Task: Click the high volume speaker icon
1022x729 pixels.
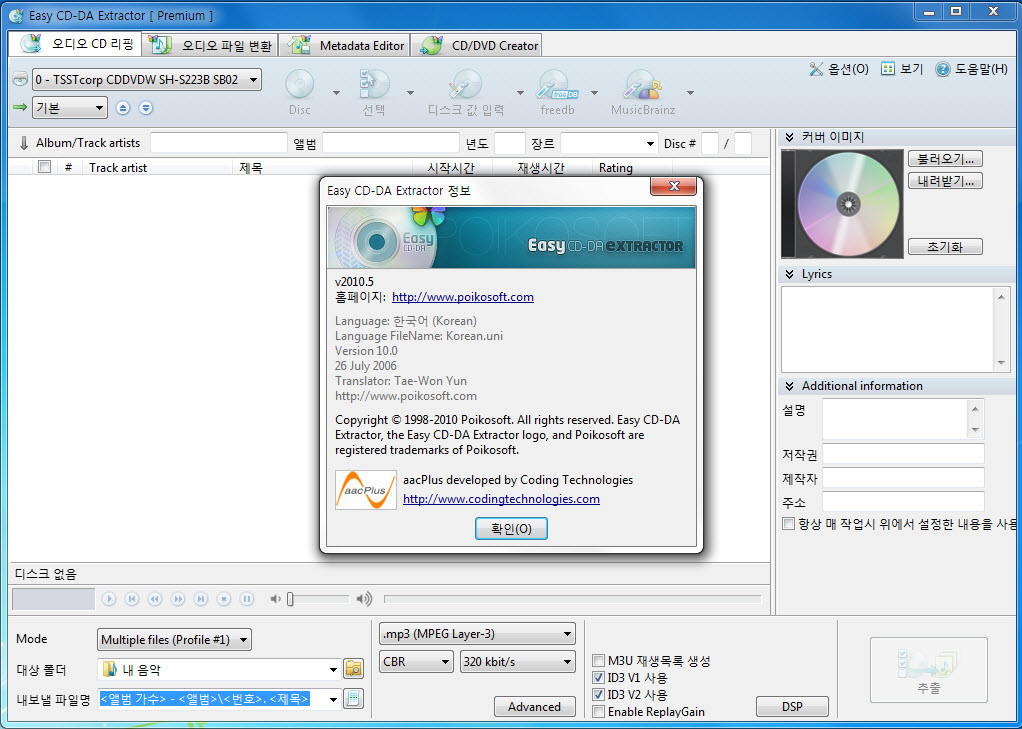Action: coord(364,599)
